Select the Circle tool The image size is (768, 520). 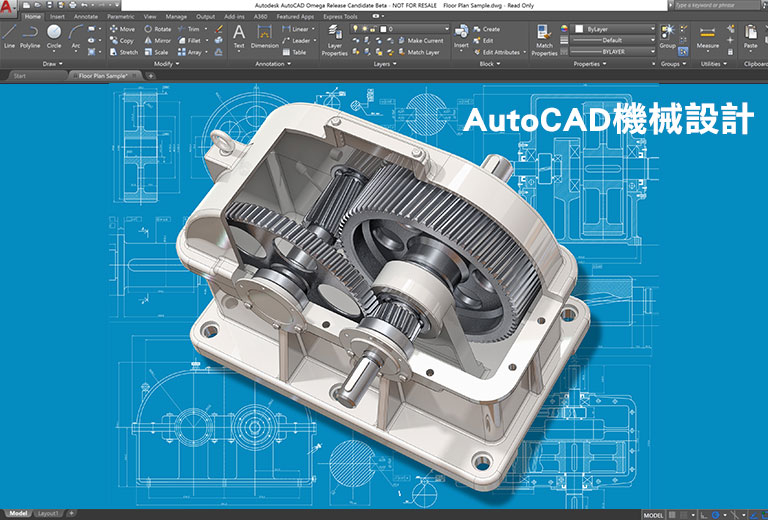54,36
